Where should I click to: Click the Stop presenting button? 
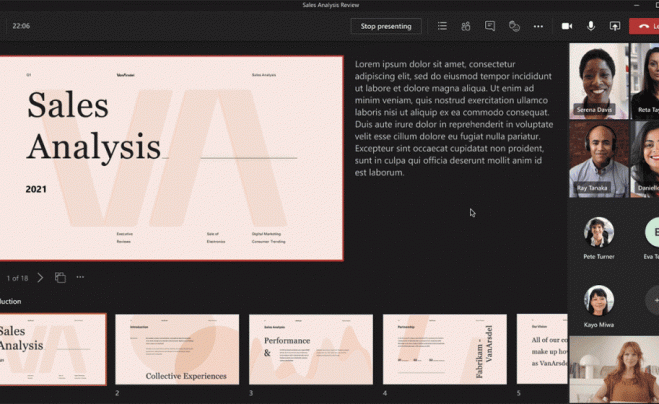(385, 26)
